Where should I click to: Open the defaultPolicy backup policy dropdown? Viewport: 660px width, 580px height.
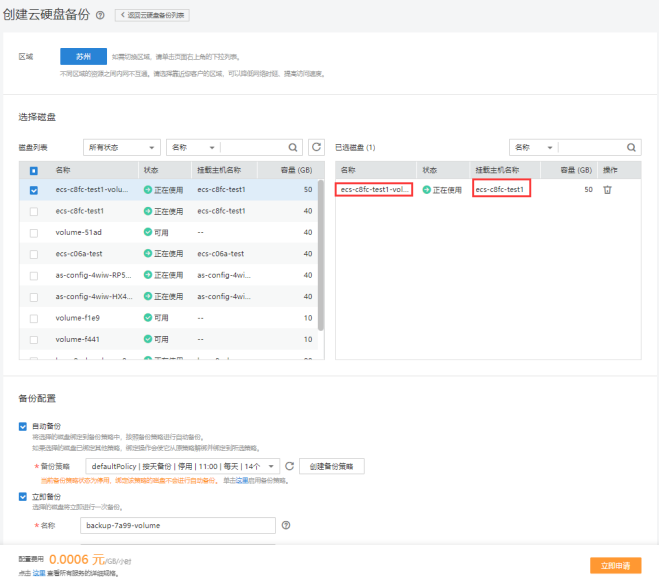182,466
